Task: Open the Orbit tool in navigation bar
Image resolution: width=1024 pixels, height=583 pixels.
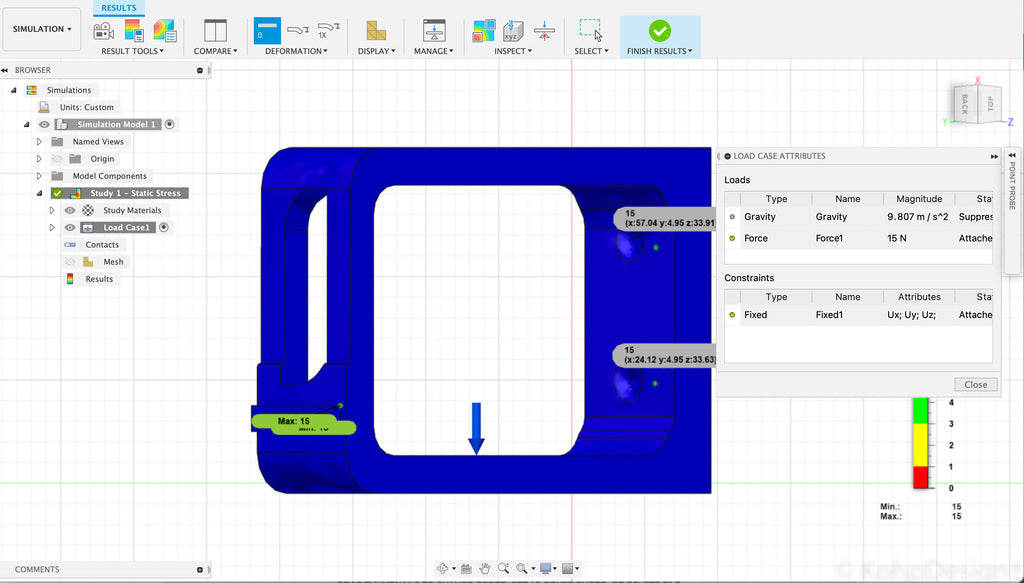Action: 443,568
